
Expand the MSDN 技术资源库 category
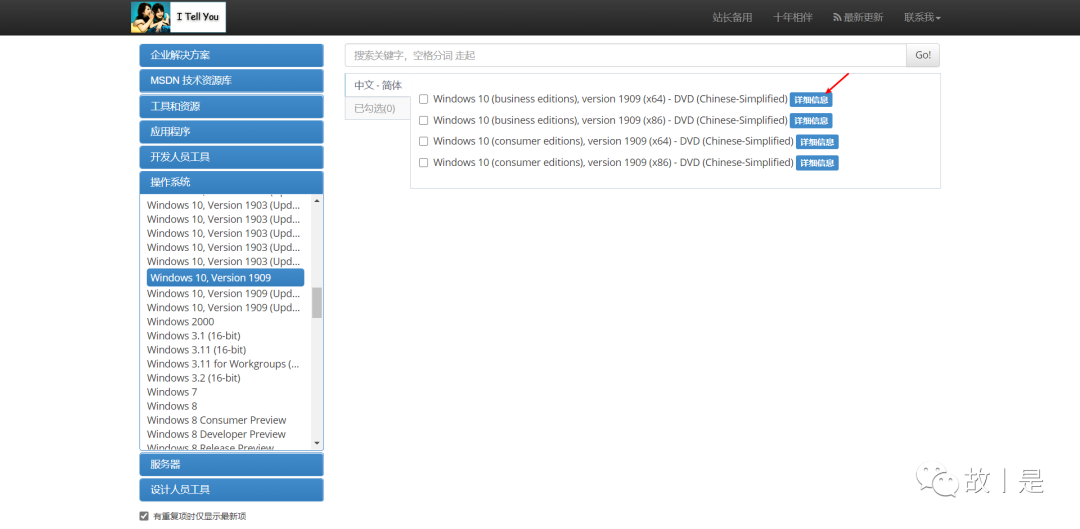(x=231, y=81)
